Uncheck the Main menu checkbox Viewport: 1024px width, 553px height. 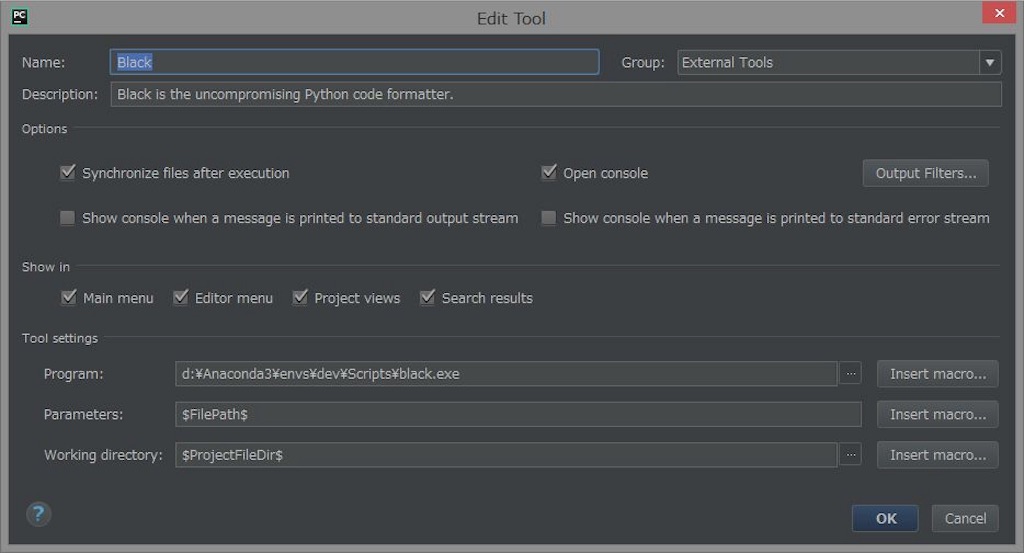(69, 298)
